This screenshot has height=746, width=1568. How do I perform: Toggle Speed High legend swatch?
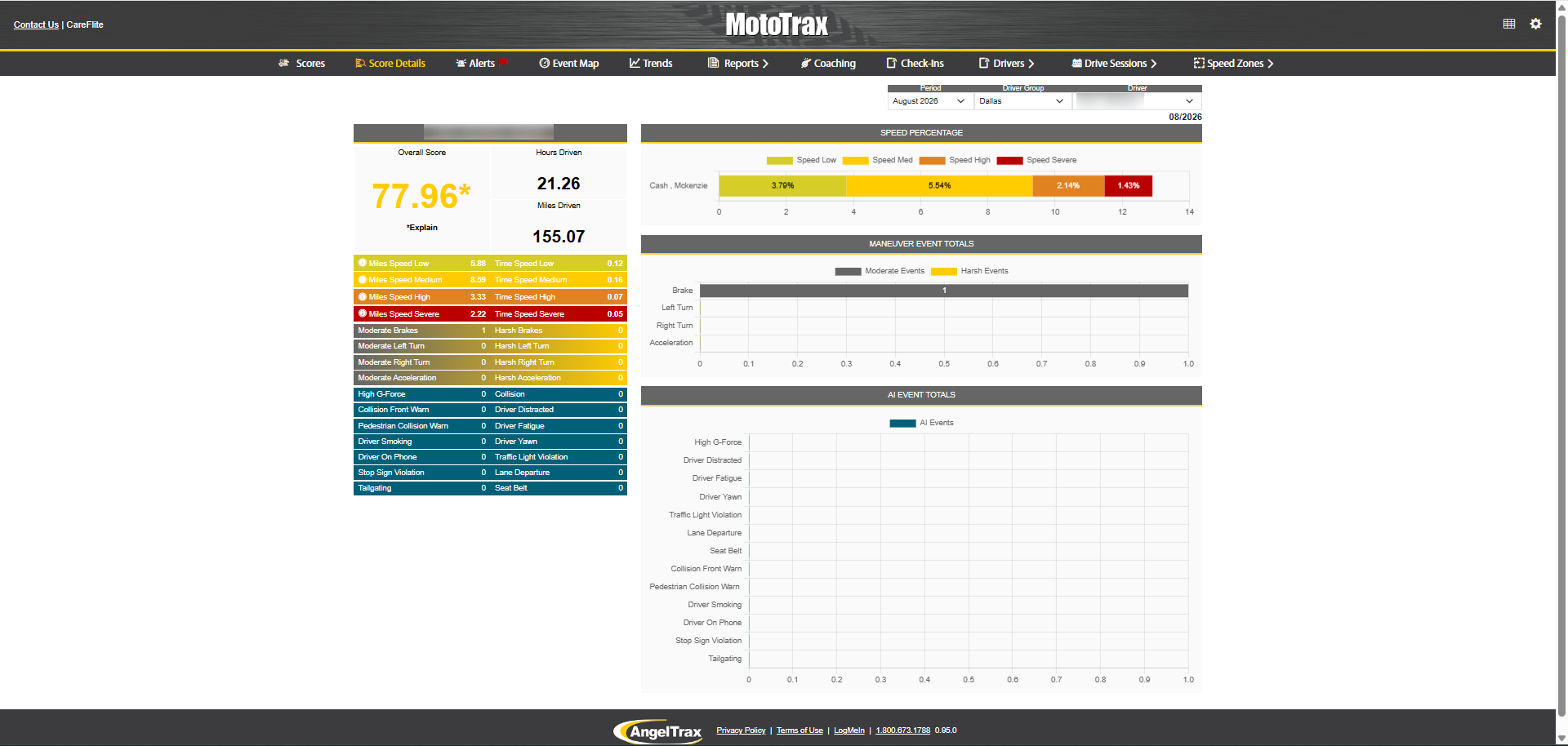click(x=932, y=161)
